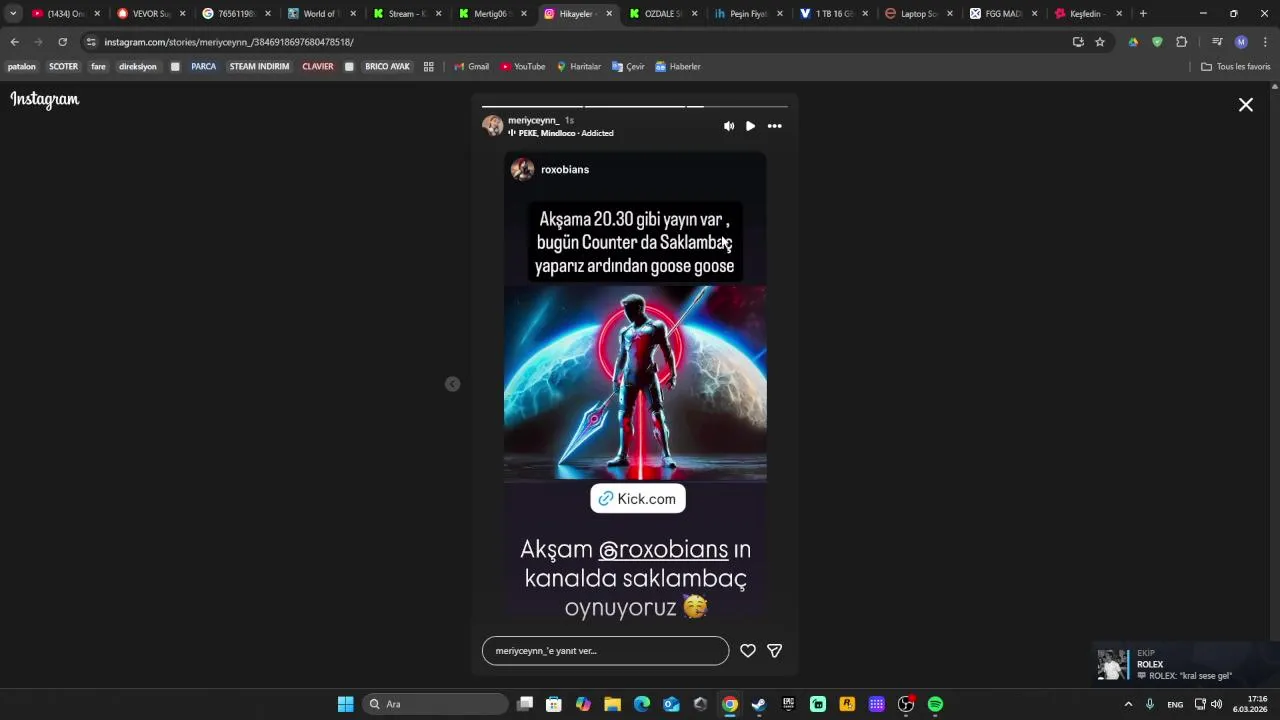Open the PEKE, Mindloco - Addicted audio label

[561, 133]
